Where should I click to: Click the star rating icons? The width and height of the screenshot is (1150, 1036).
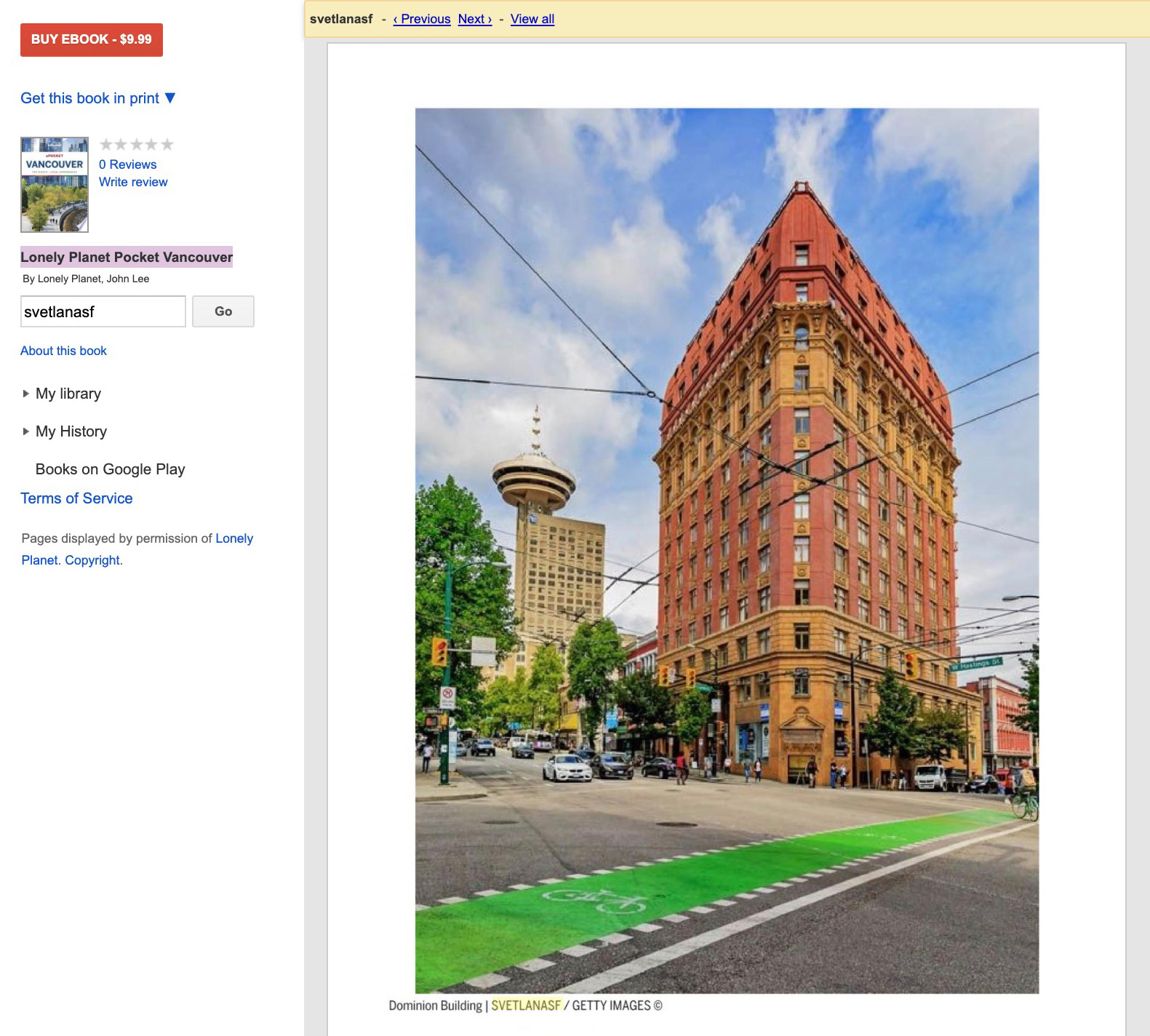(x=137, y=144)
